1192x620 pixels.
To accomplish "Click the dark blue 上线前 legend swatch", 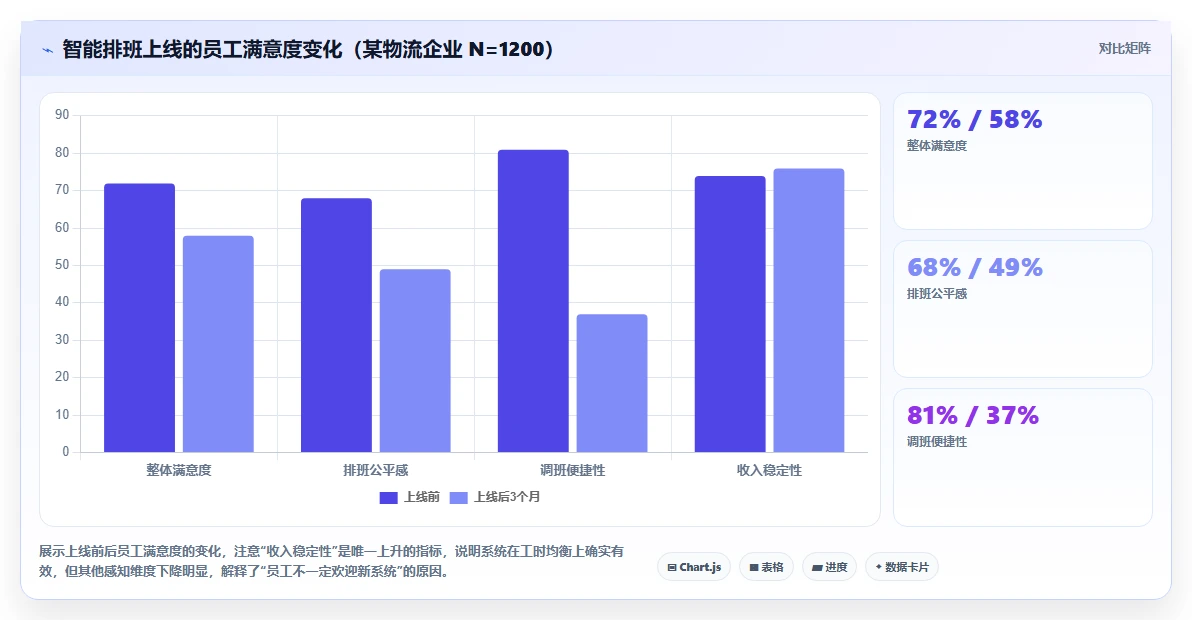I will click(388, 498).
